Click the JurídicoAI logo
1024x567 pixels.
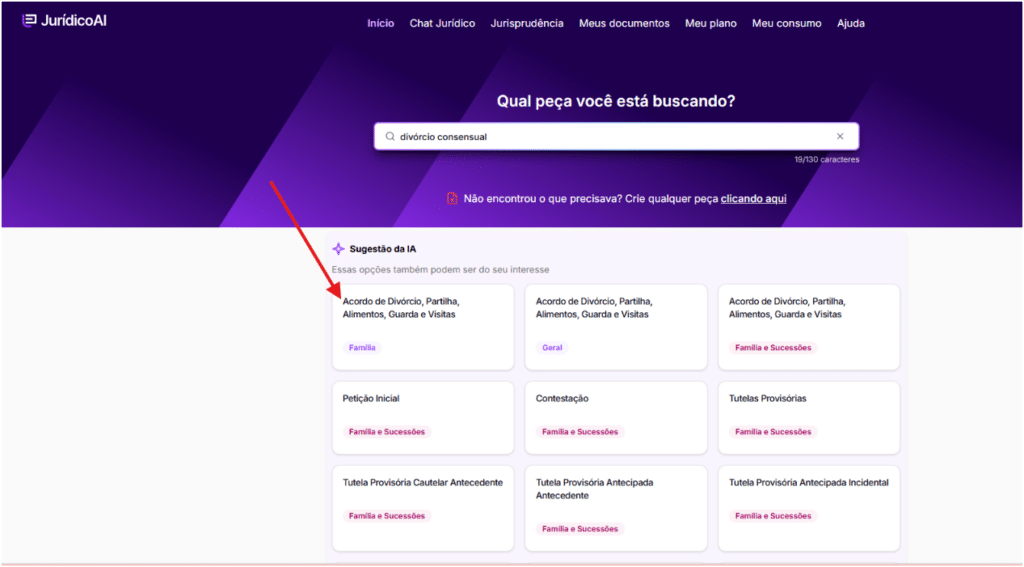coord(64,21)
